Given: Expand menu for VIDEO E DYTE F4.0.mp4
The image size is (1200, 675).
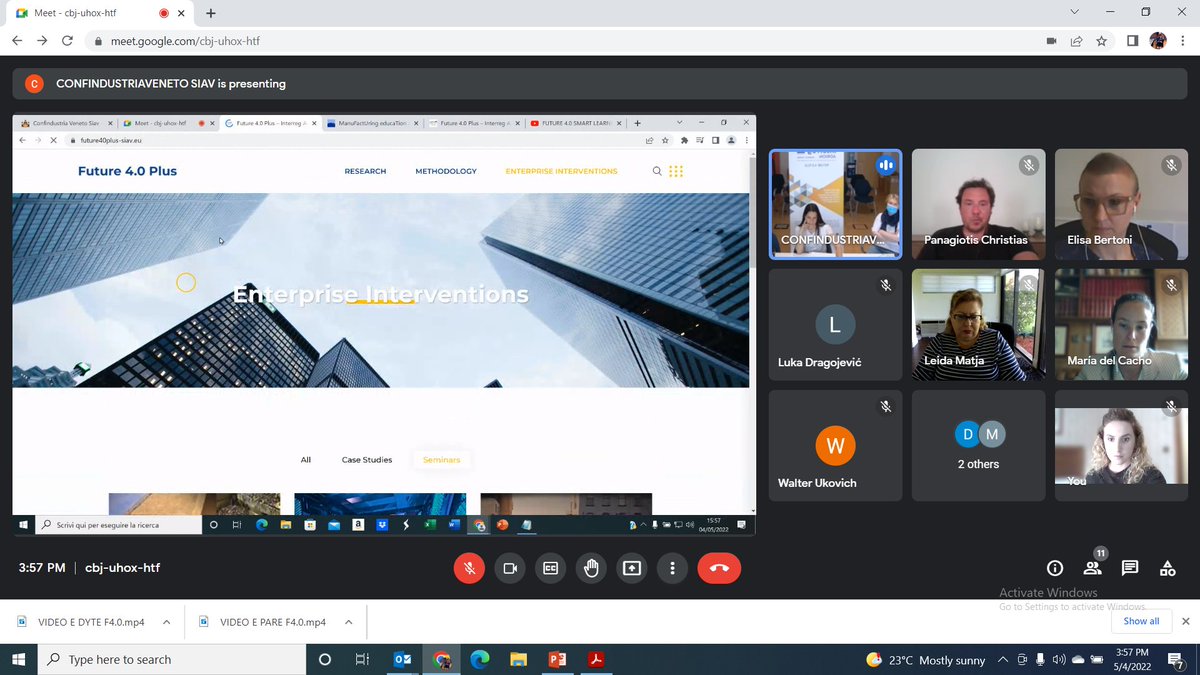Looking at the screenshot, I should coord(166,622).
